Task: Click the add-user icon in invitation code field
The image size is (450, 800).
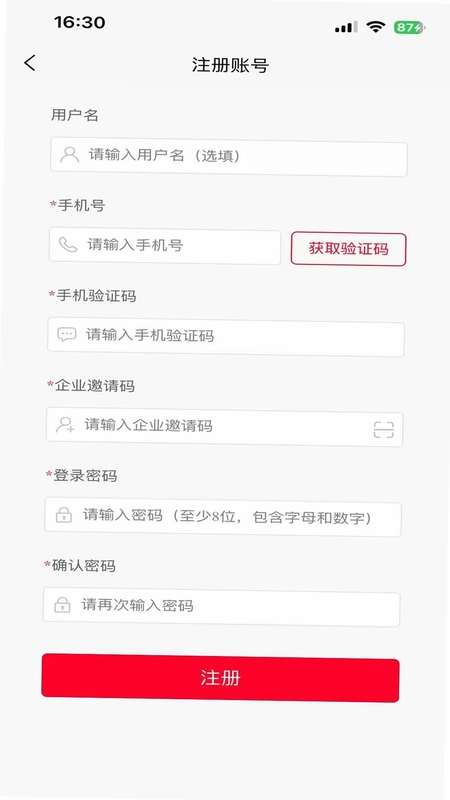Action: [65, 424]
